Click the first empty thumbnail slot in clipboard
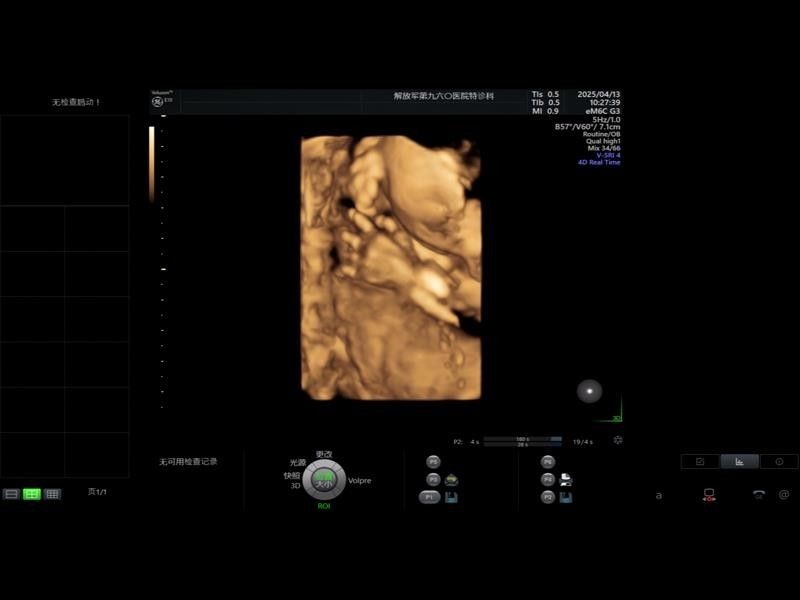The width and height of the screenshot is (800, 600). tap(64, 160)
